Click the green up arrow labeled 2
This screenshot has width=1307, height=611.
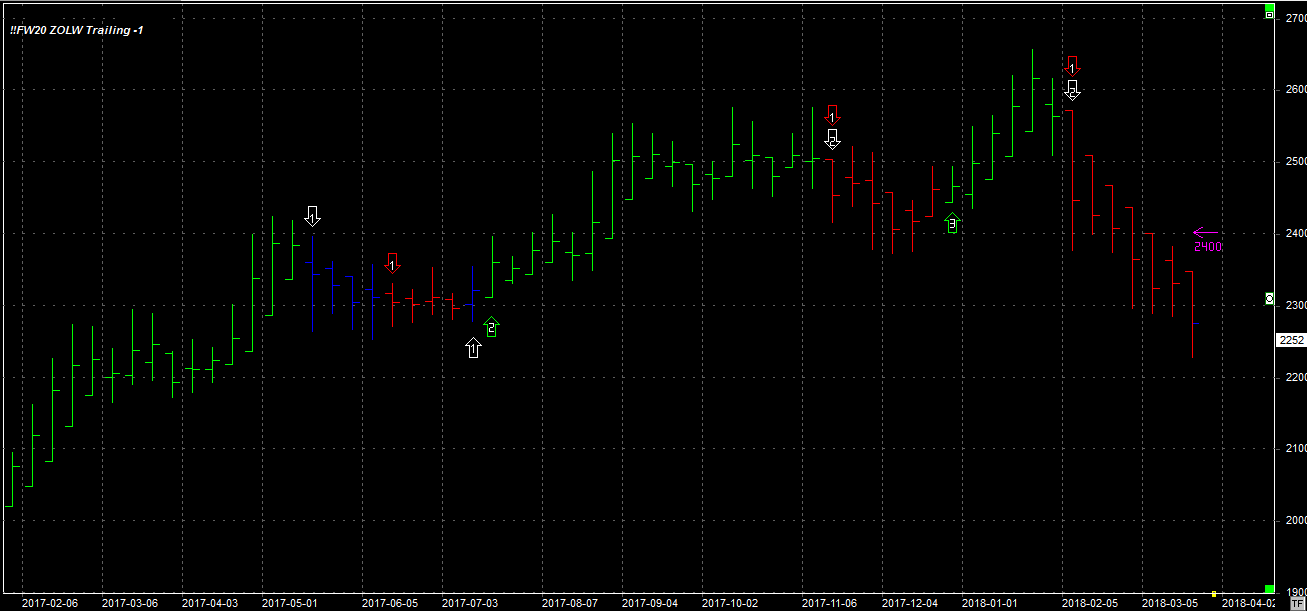(x=491, y=326)
